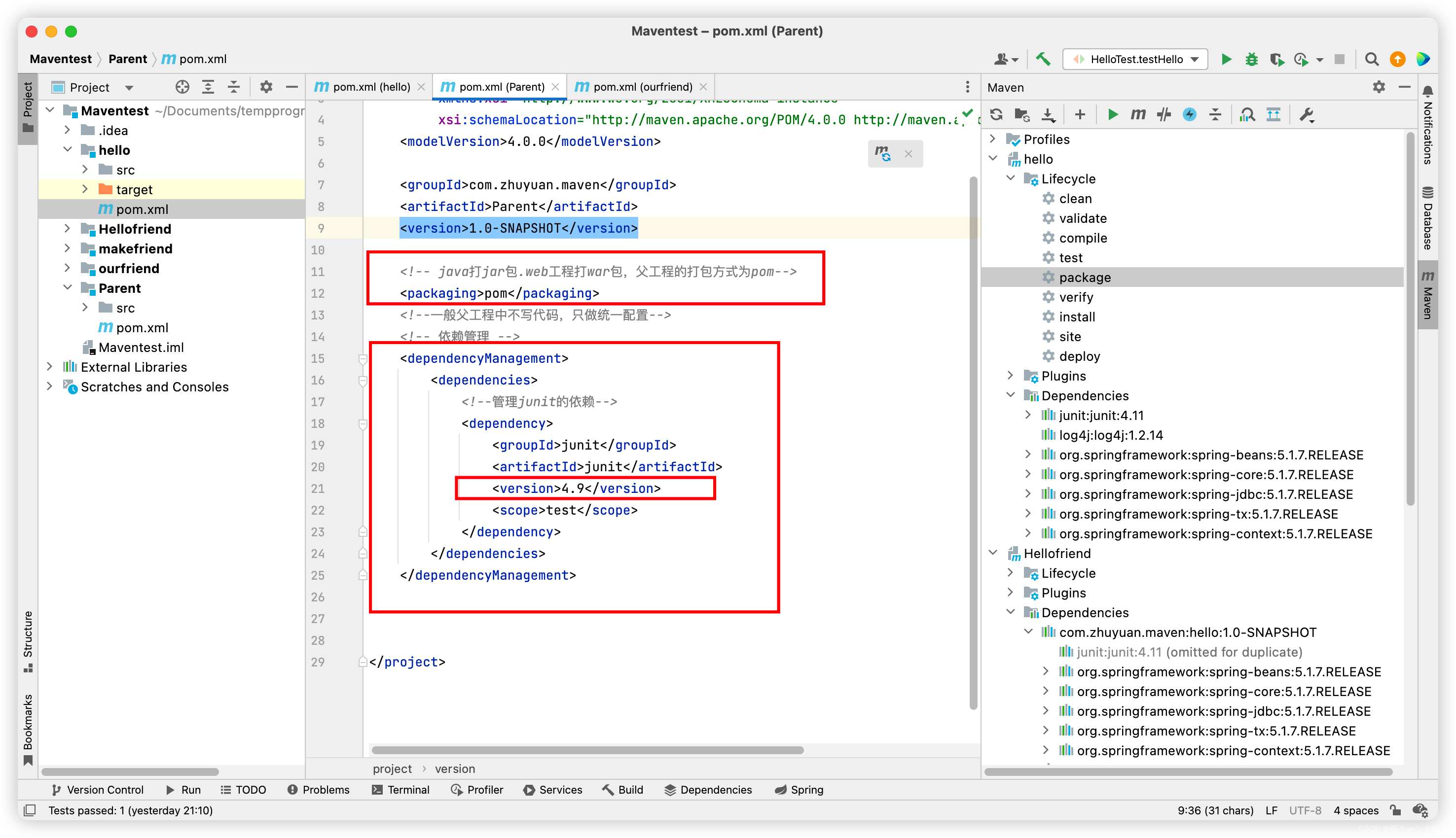Build project hammer icon

point(1043,59)
